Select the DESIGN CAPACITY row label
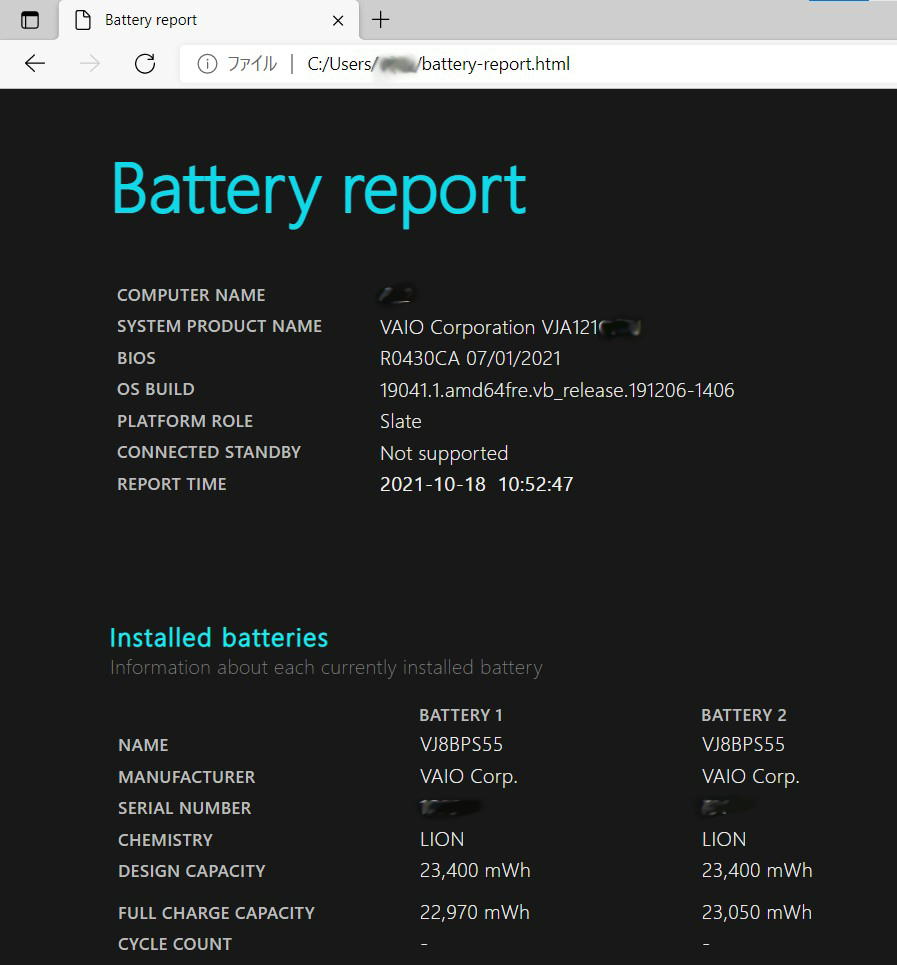The image size is (897, 965). [192, 871]
